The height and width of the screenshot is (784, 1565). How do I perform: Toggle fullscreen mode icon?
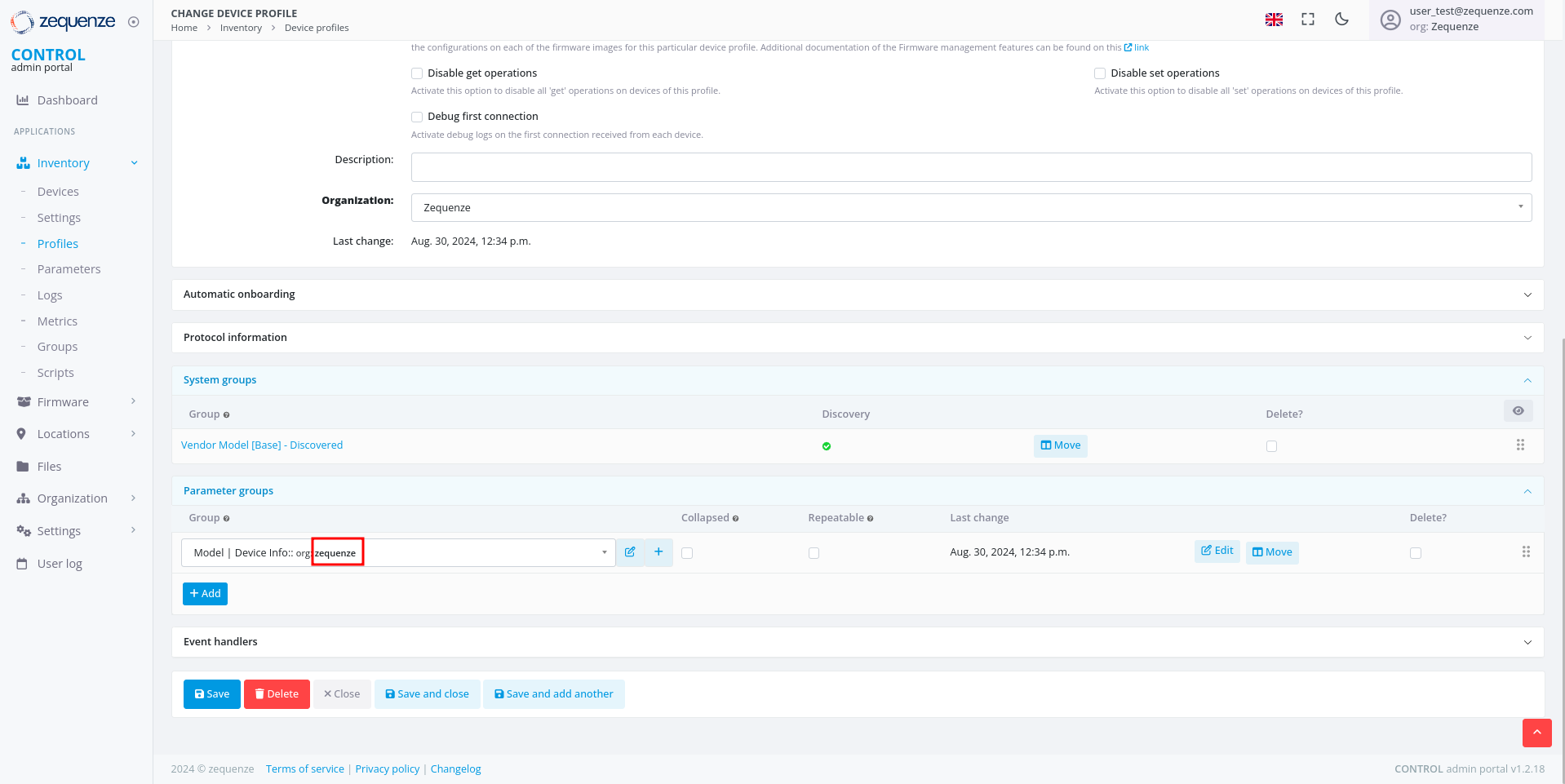pos(1308,20)
